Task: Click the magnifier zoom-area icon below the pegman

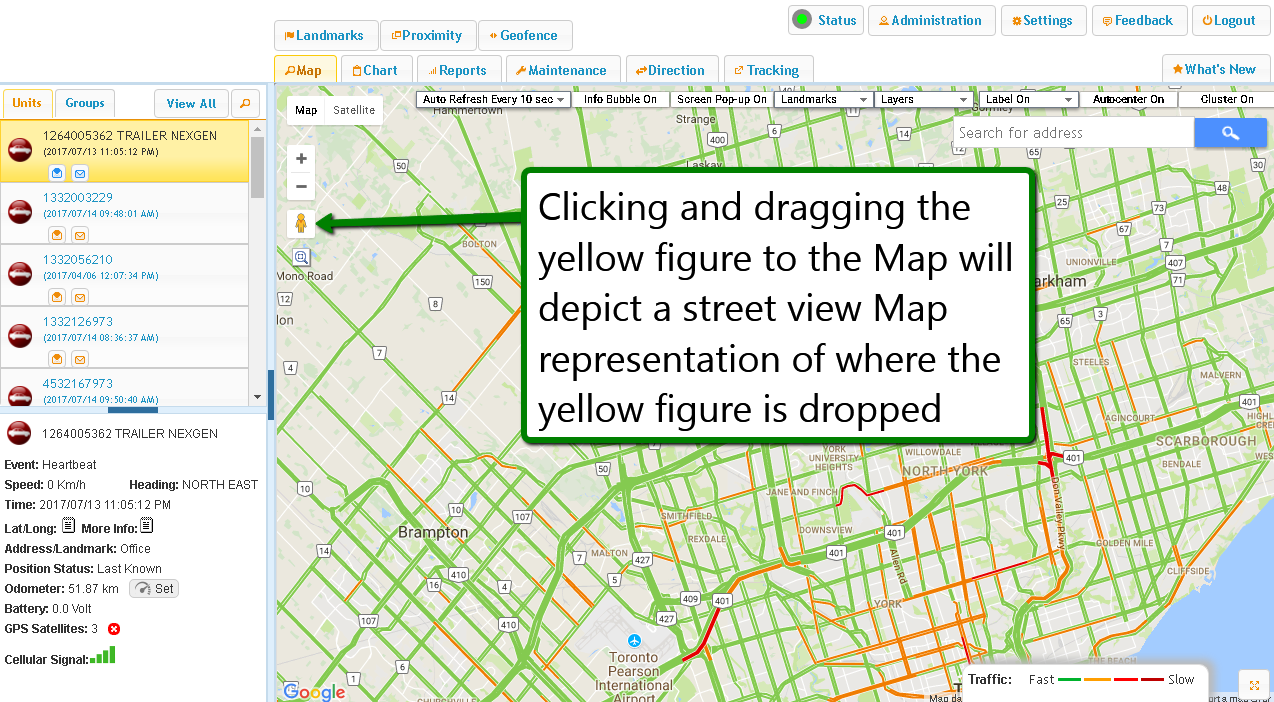Action: 301,257
